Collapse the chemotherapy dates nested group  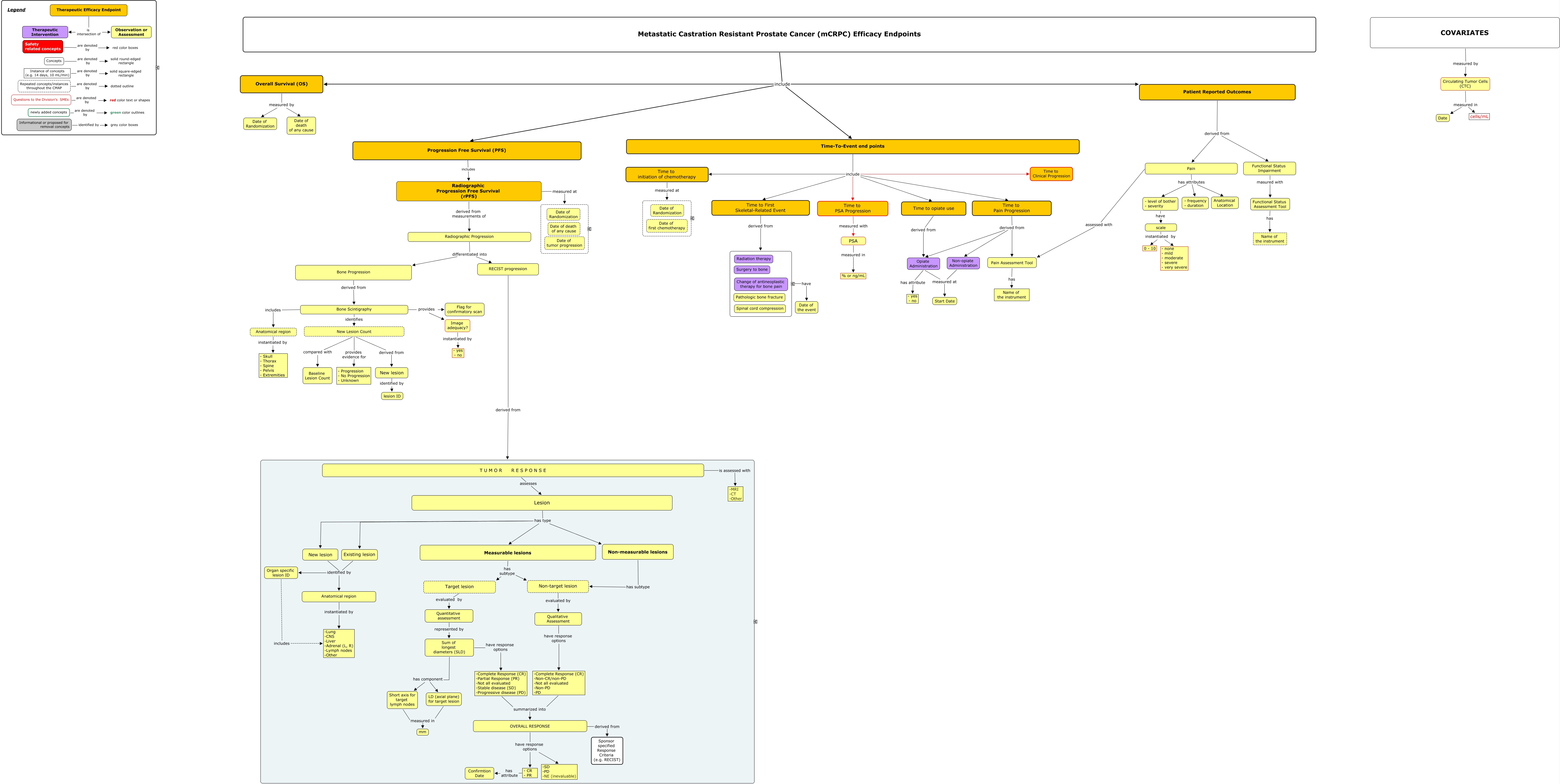[x=692, y=218]
